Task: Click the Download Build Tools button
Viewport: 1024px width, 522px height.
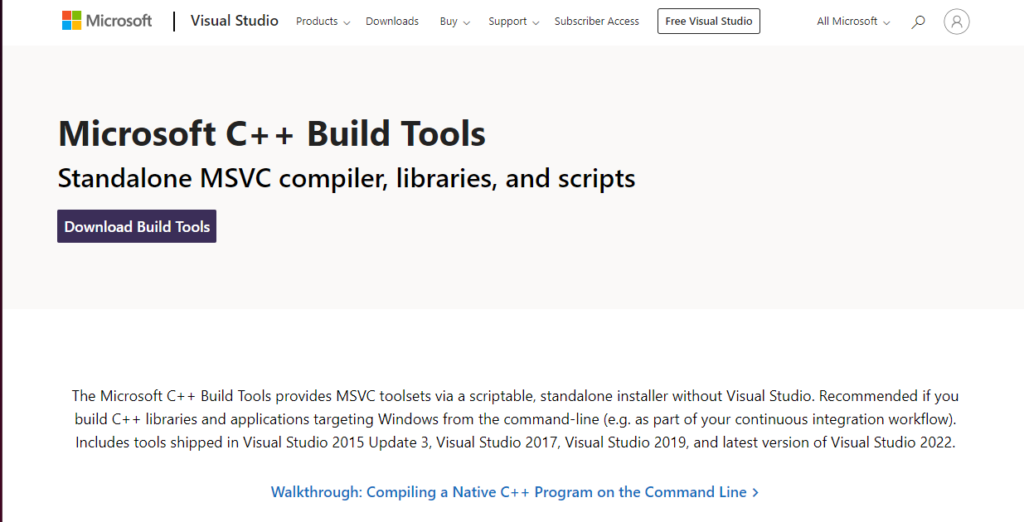Action: 136,226
